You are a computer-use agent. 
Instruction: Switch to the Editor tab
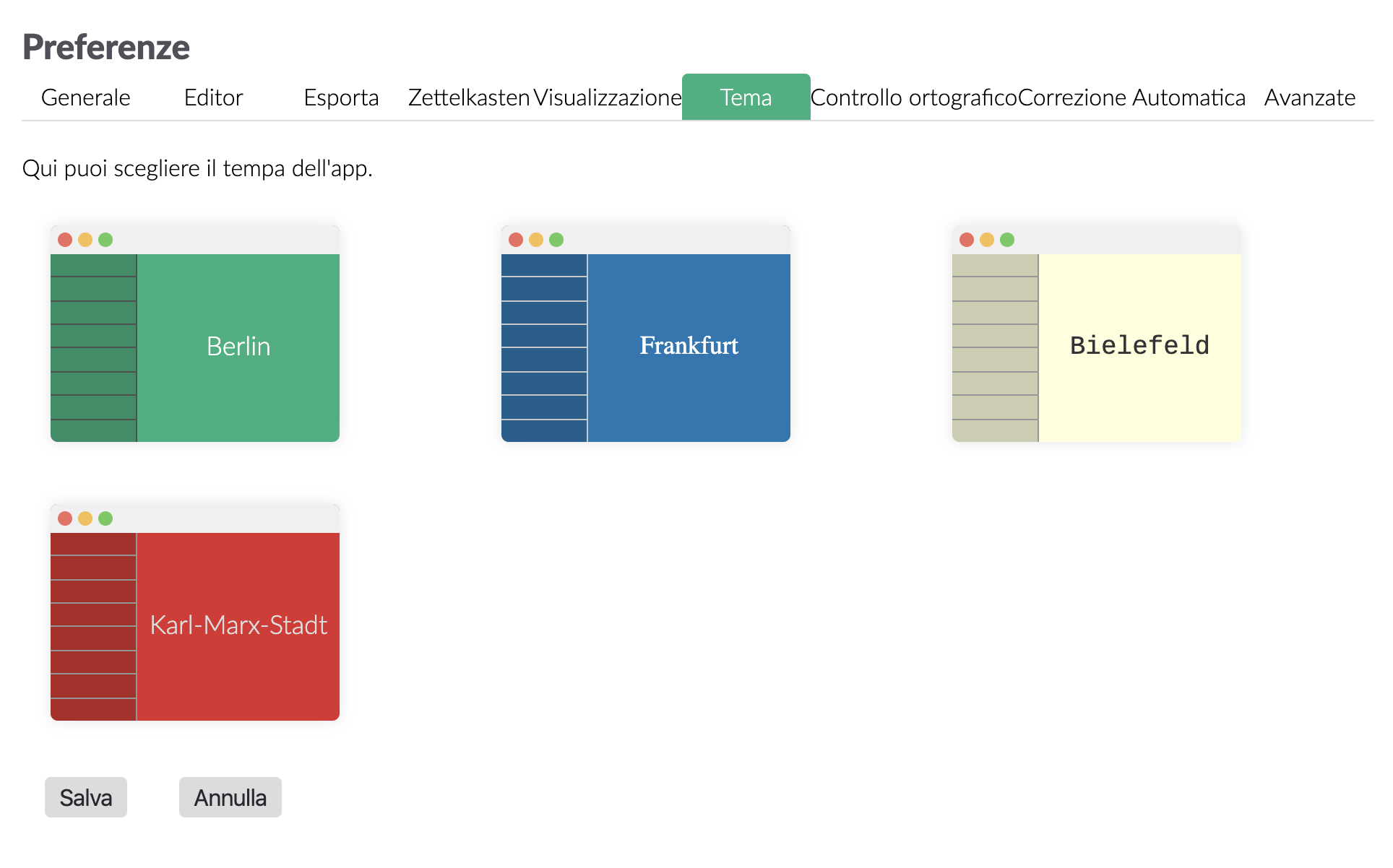213,97
